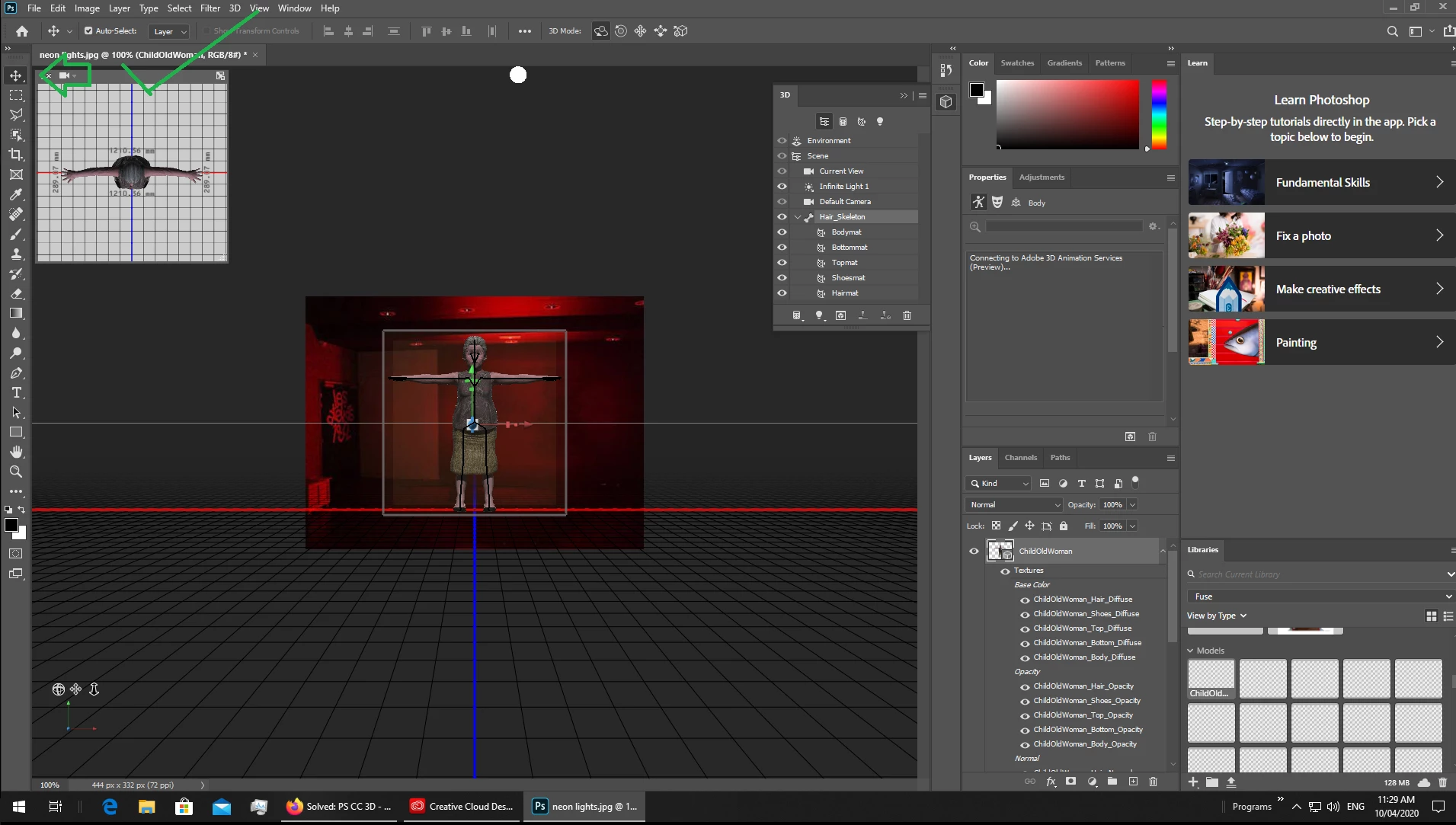Select the Rectangular Marquee tool

16,95
